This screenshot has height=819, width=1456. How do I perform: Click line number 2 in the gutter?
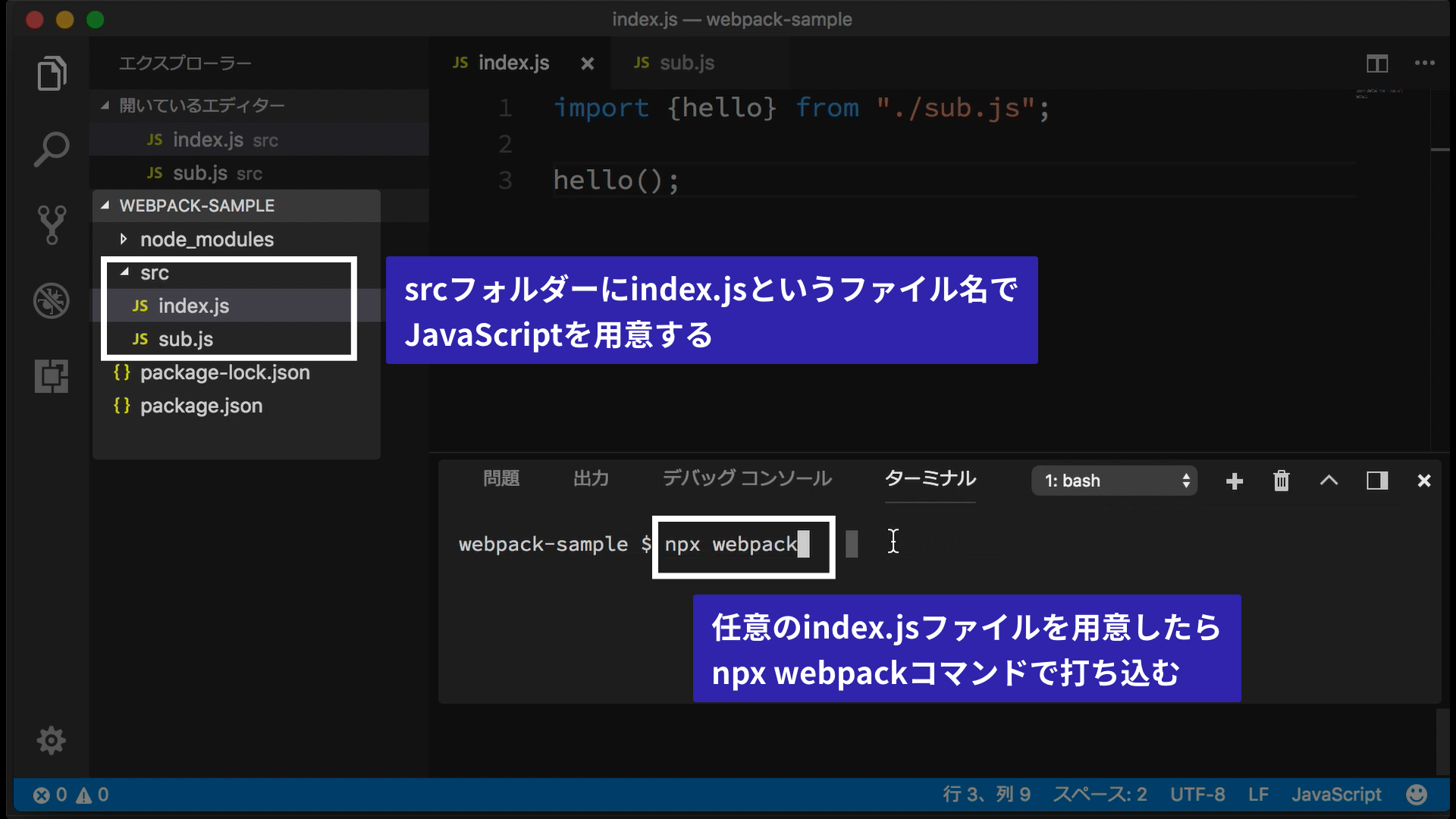[x=505, y=144]
